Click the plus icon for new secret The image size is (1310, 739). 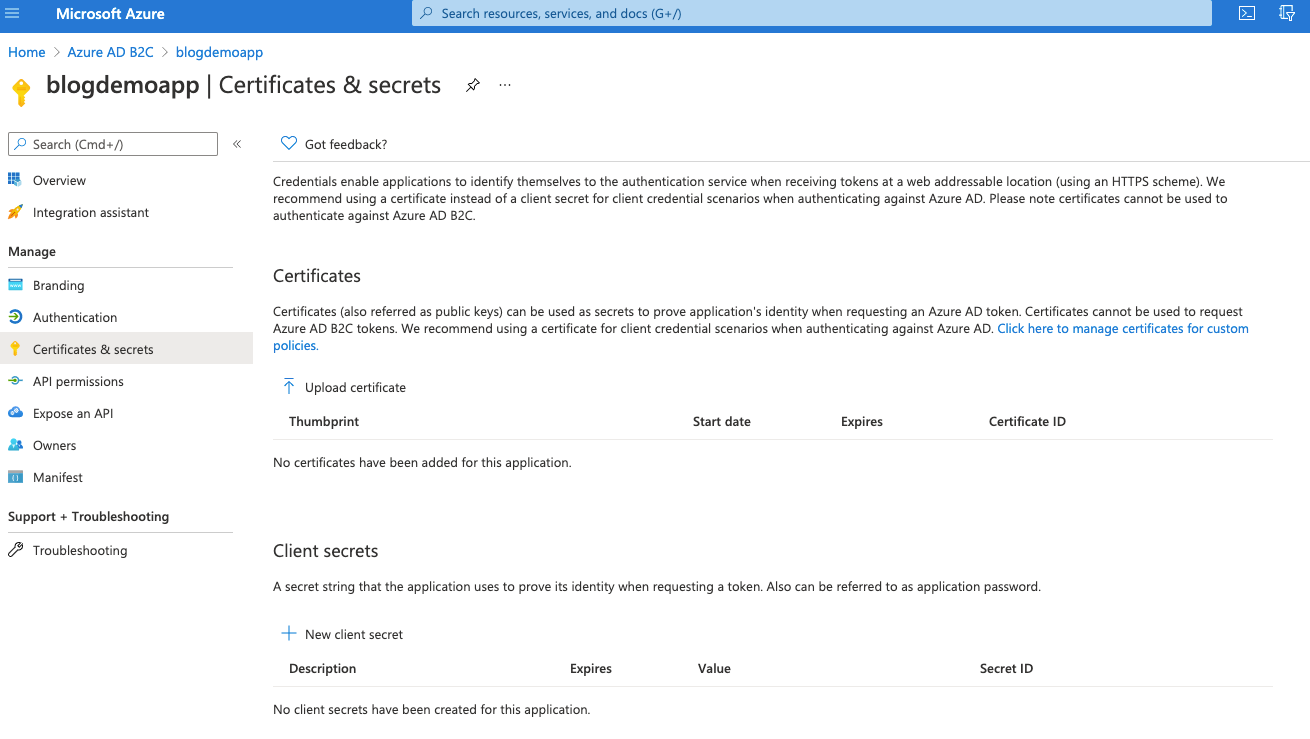tap(289, 634)
